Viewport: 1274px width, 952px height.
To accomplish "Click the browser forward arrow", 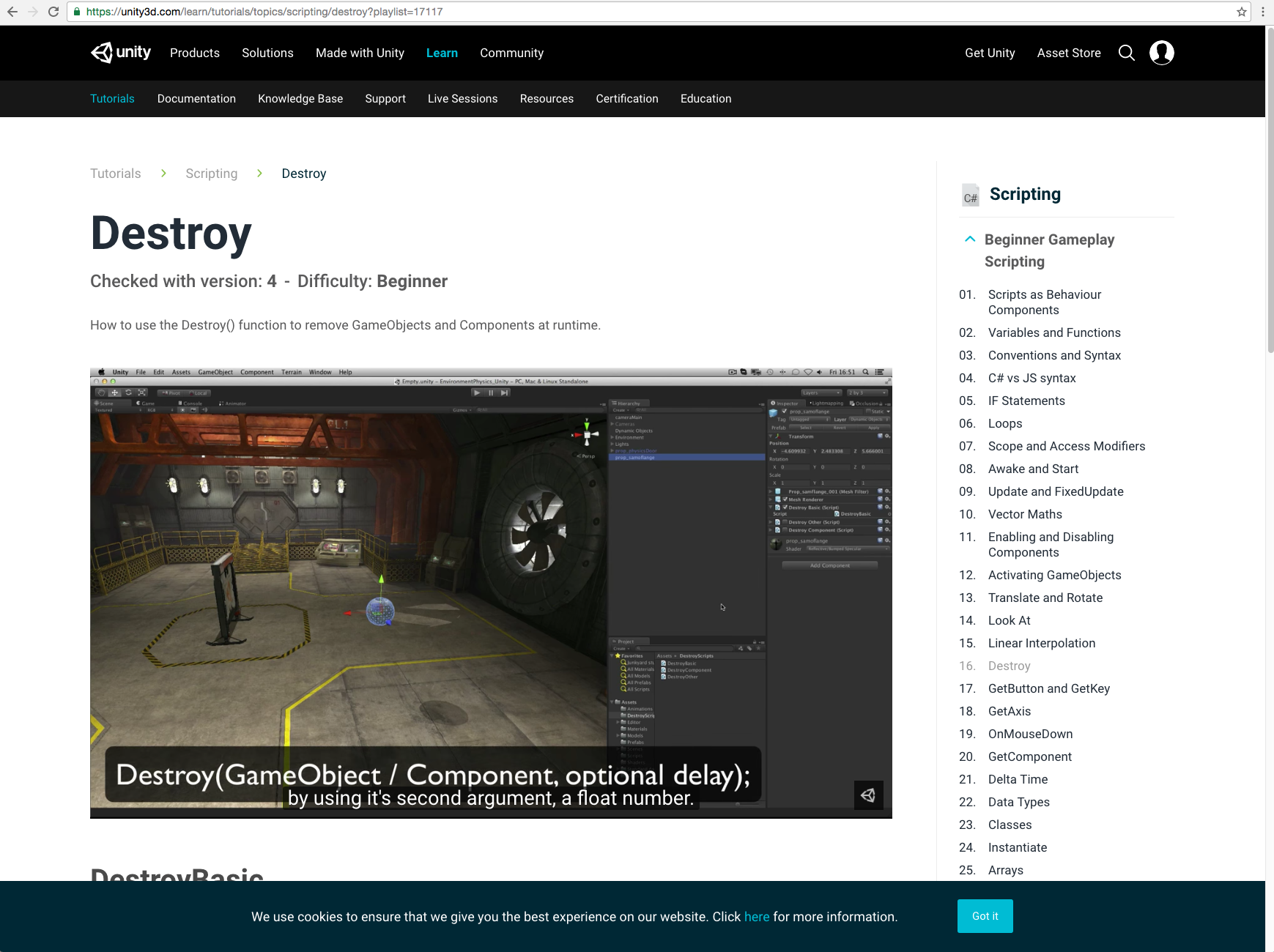I will coord(32,12).
